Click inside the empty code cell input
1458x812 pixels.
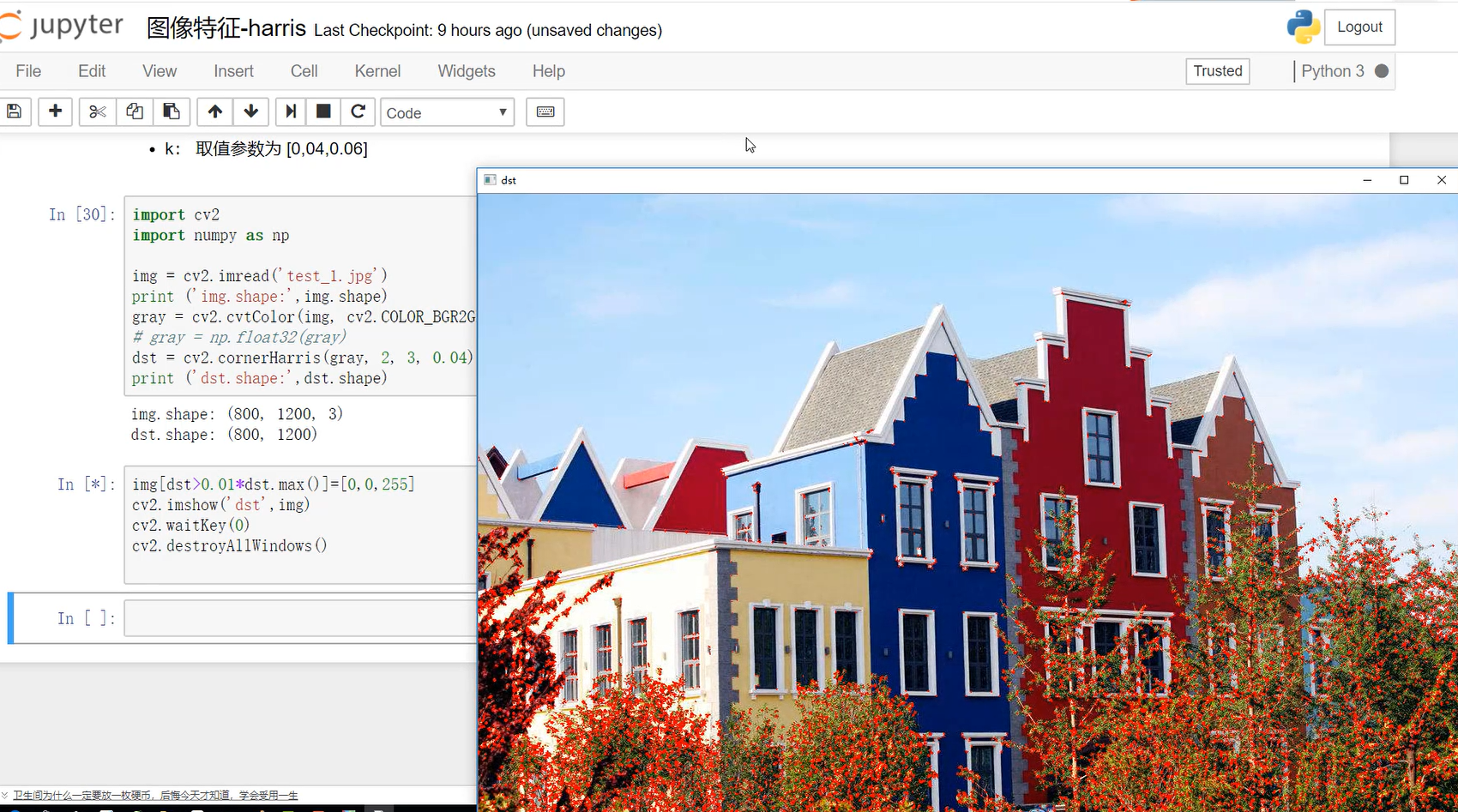point(300,618)
